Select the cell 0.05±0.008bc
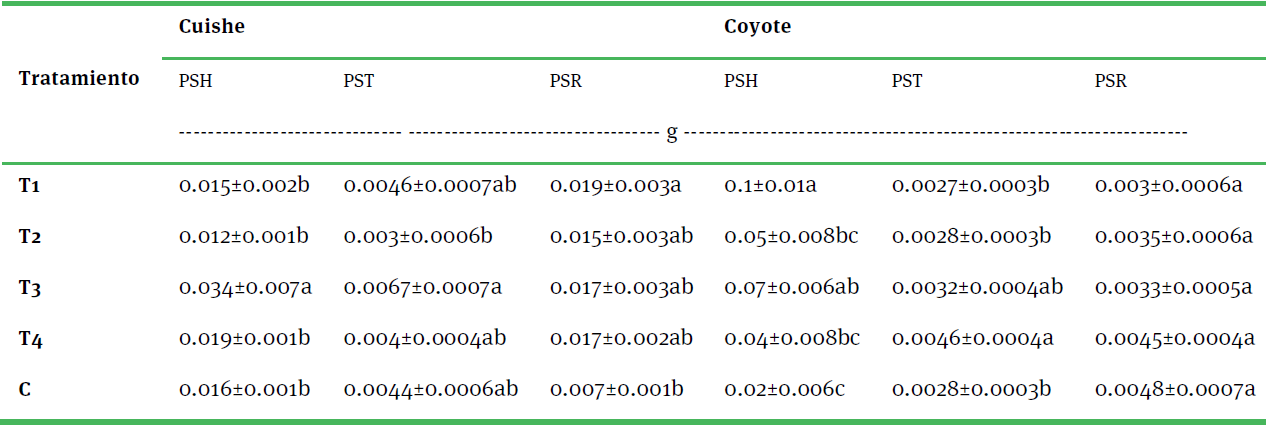Screen dimensions: 1270x428 coord(791,238)
